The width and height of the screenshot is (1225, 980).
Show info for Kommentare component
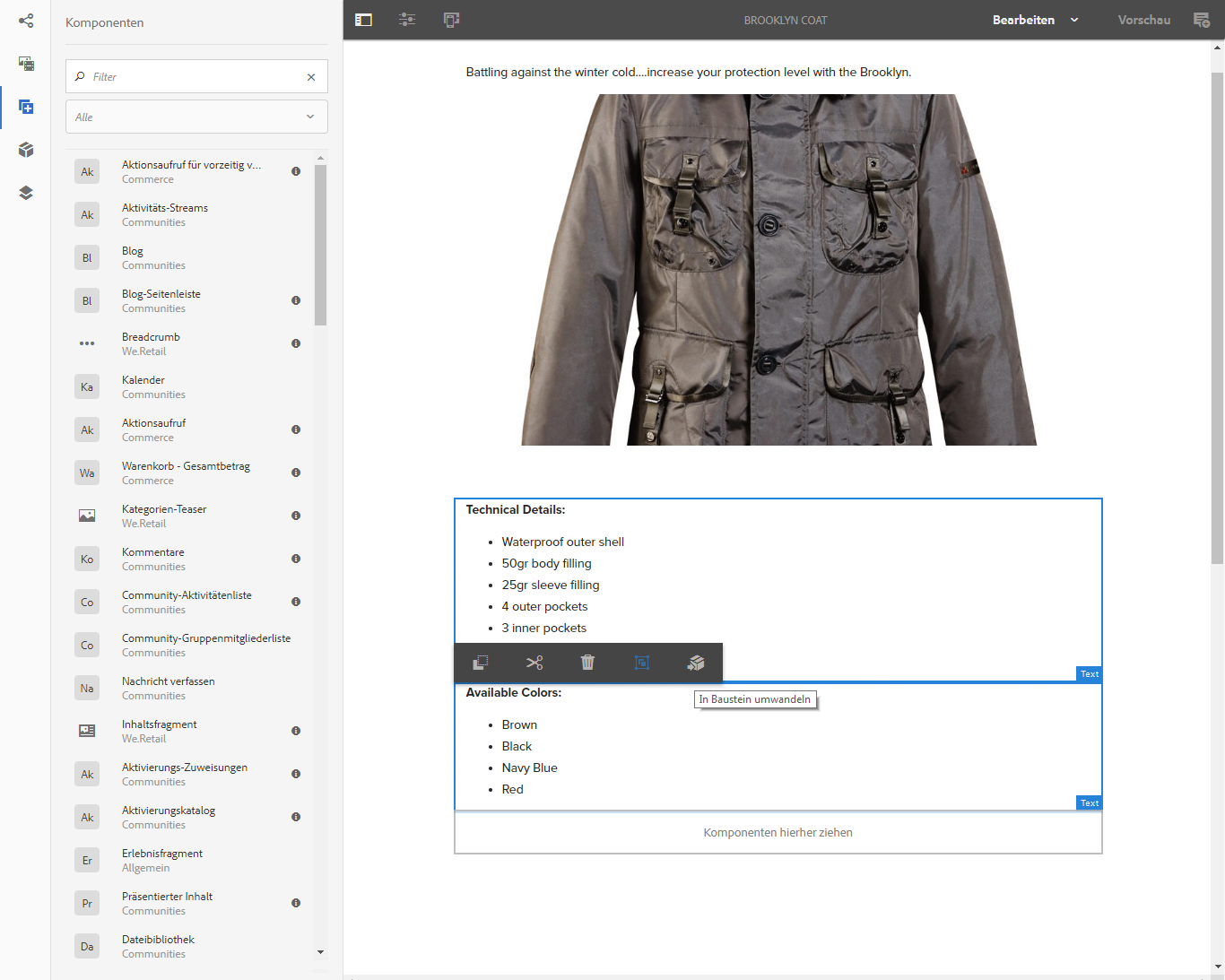tap(296, 559)
